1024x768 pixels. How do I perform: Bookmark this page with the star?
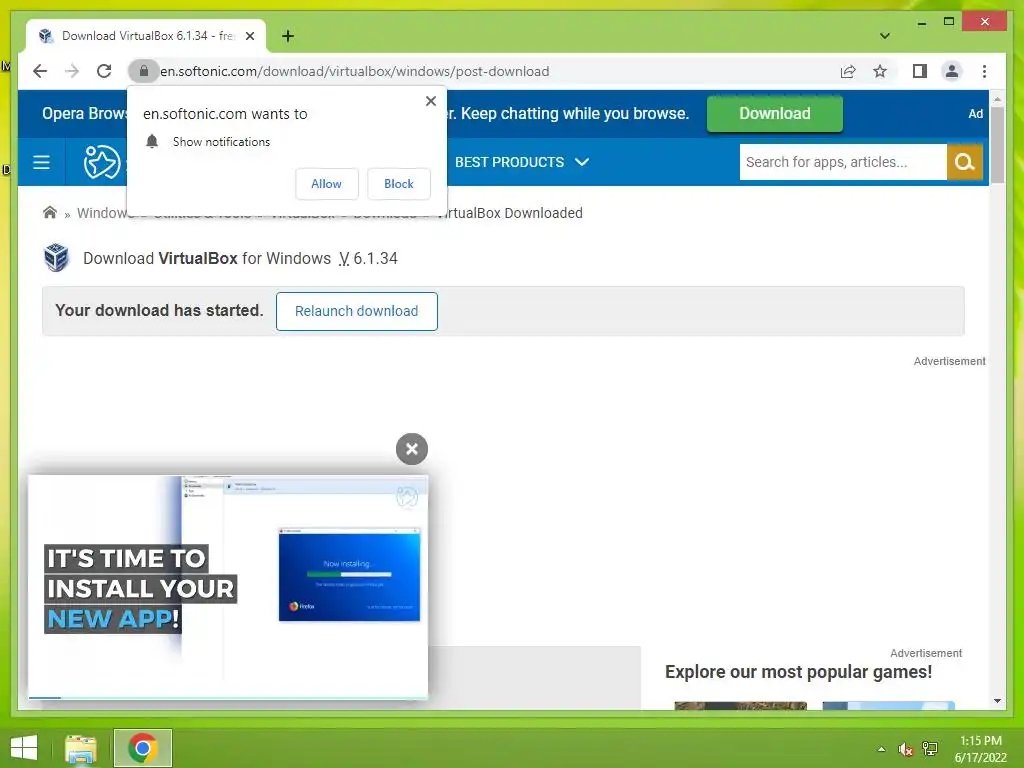tap(880, 71)
